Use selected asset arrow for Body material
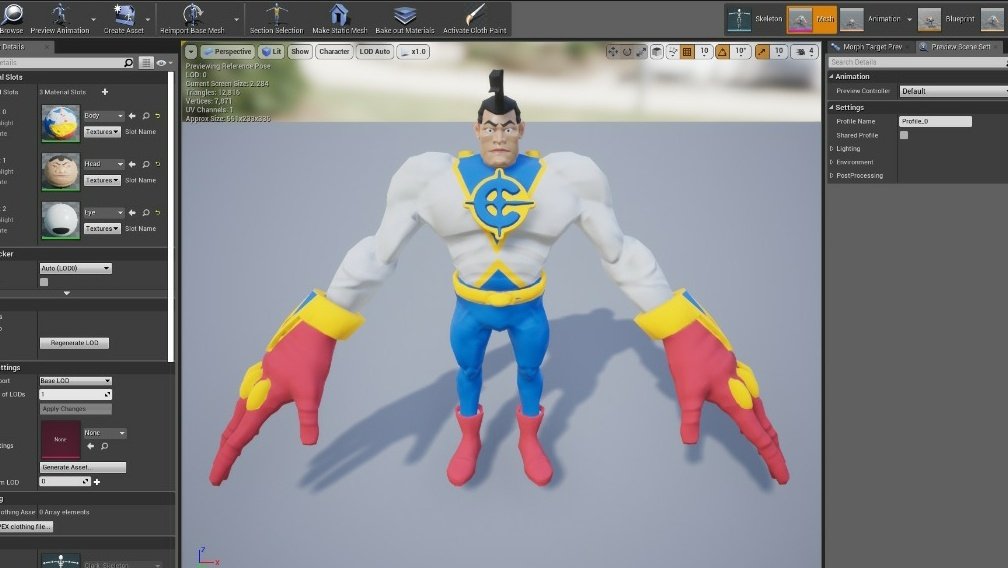Viewport: 1008px width, 568px height. (x=132, y=116)
